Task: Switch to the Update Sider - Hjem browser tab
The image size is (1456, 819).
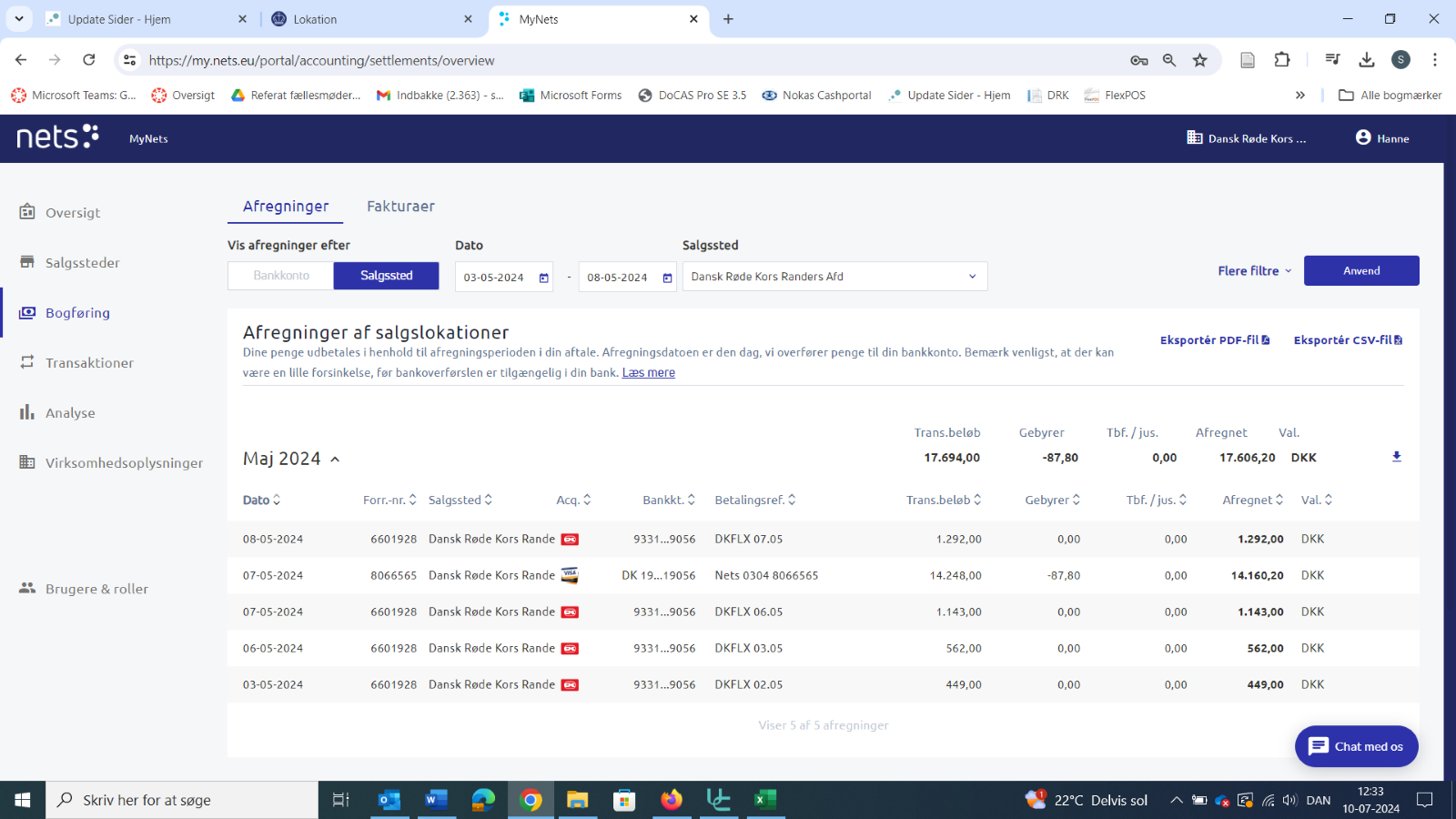Action: coord(146,19)
